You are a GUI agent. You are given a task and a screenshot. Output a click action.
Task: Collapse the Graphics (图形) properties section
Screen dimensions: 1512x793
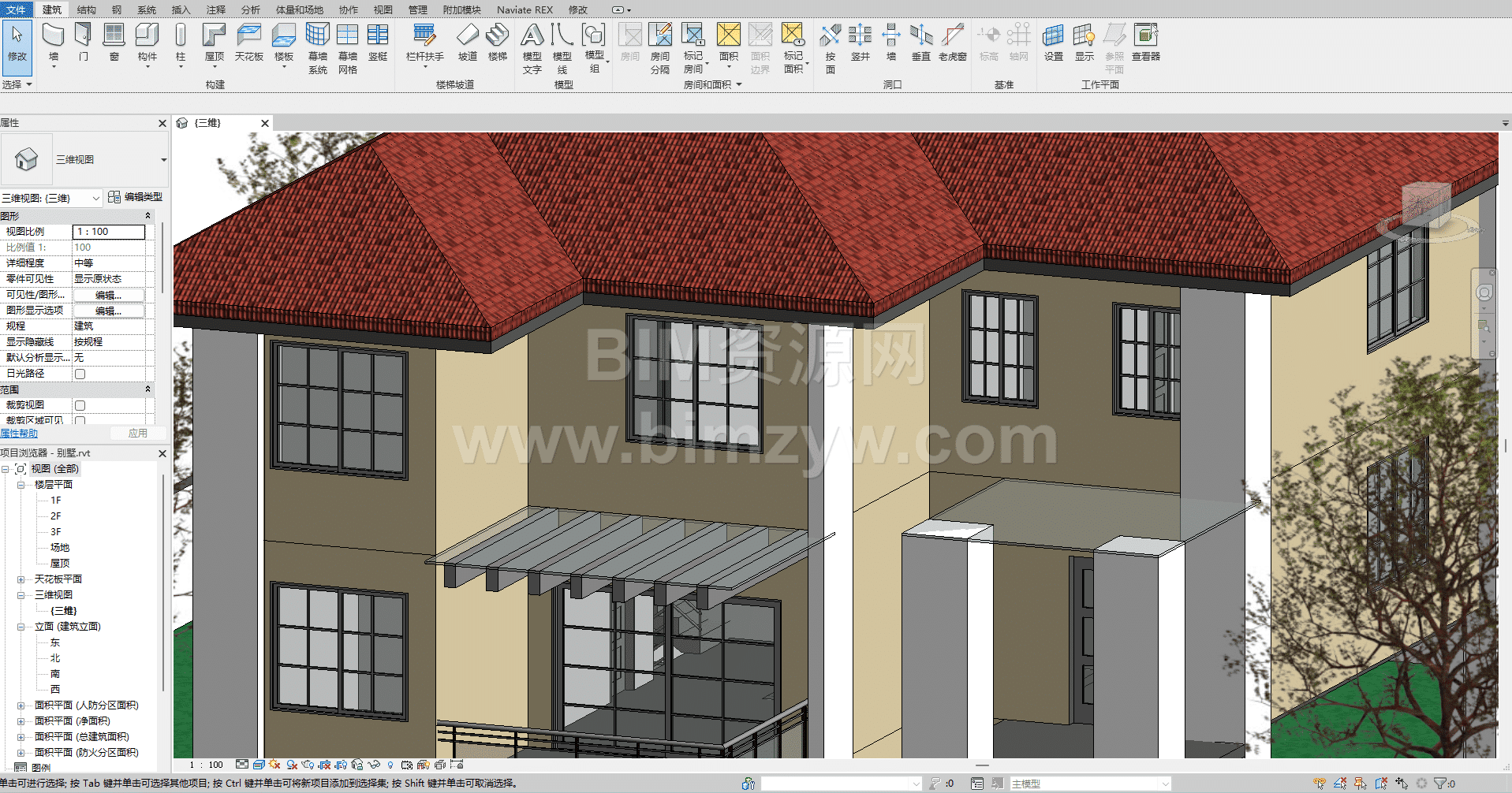click(x=147, y=215)
